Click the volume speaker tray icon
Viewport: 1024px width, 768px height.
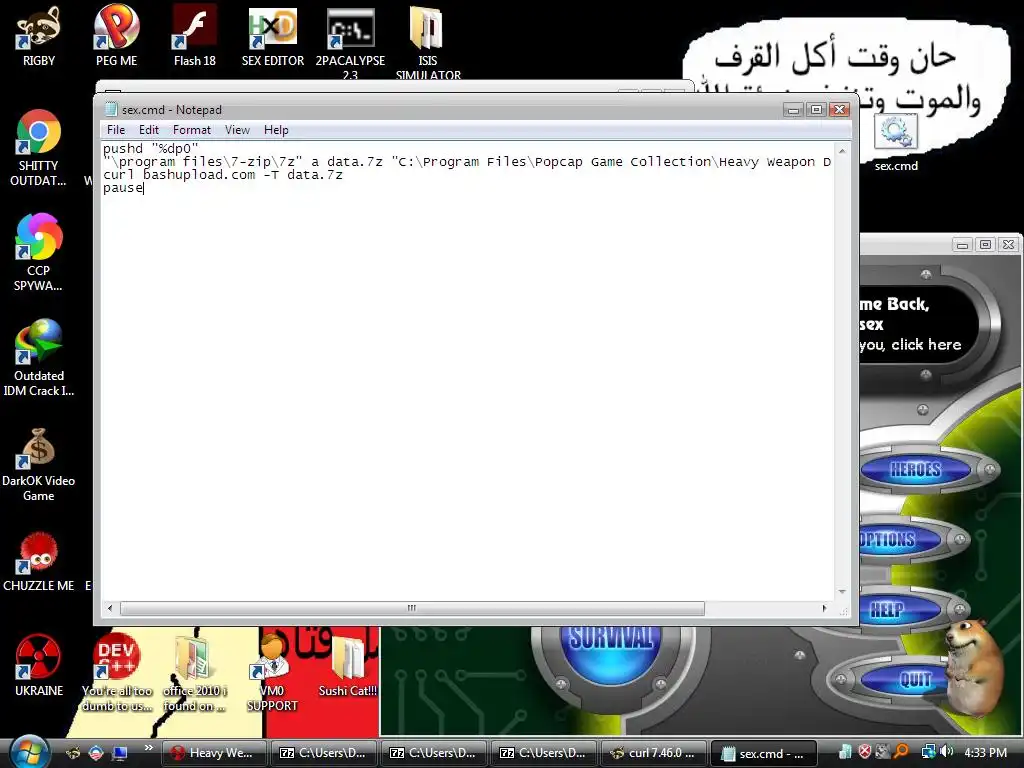point(947,752)
